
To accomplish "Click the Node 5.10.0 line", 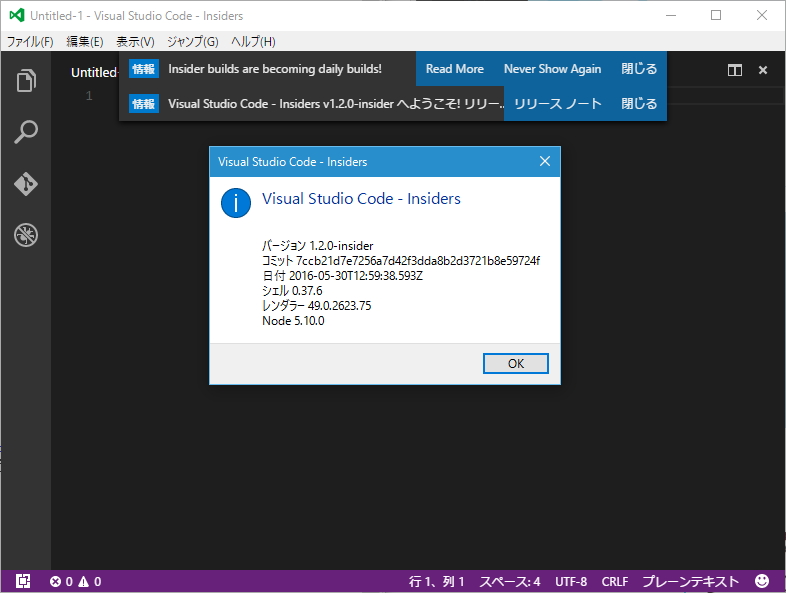I will [x=293, y=321].
